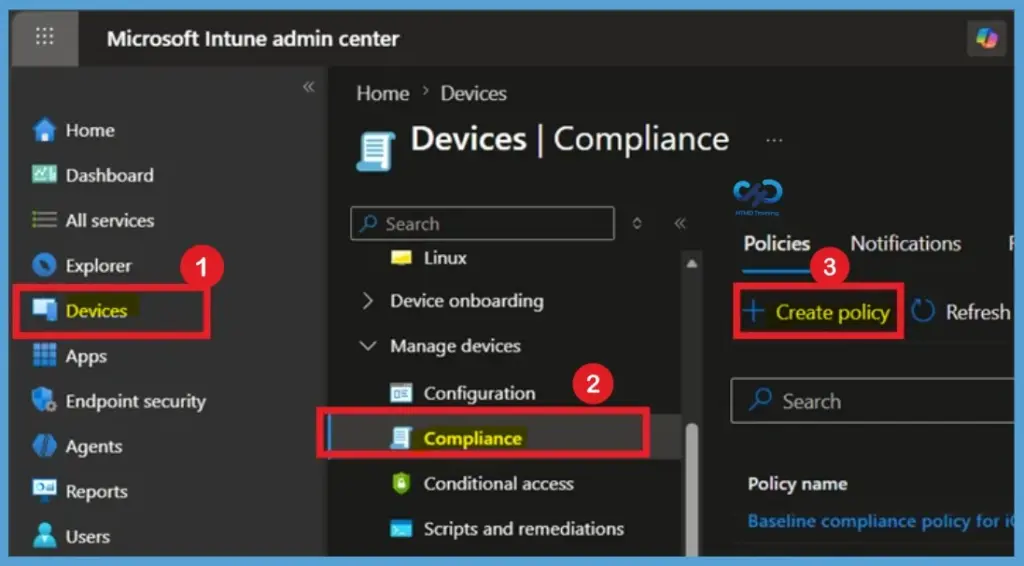
Task: Click the Apps grid icon
Action: coord(44,356)
